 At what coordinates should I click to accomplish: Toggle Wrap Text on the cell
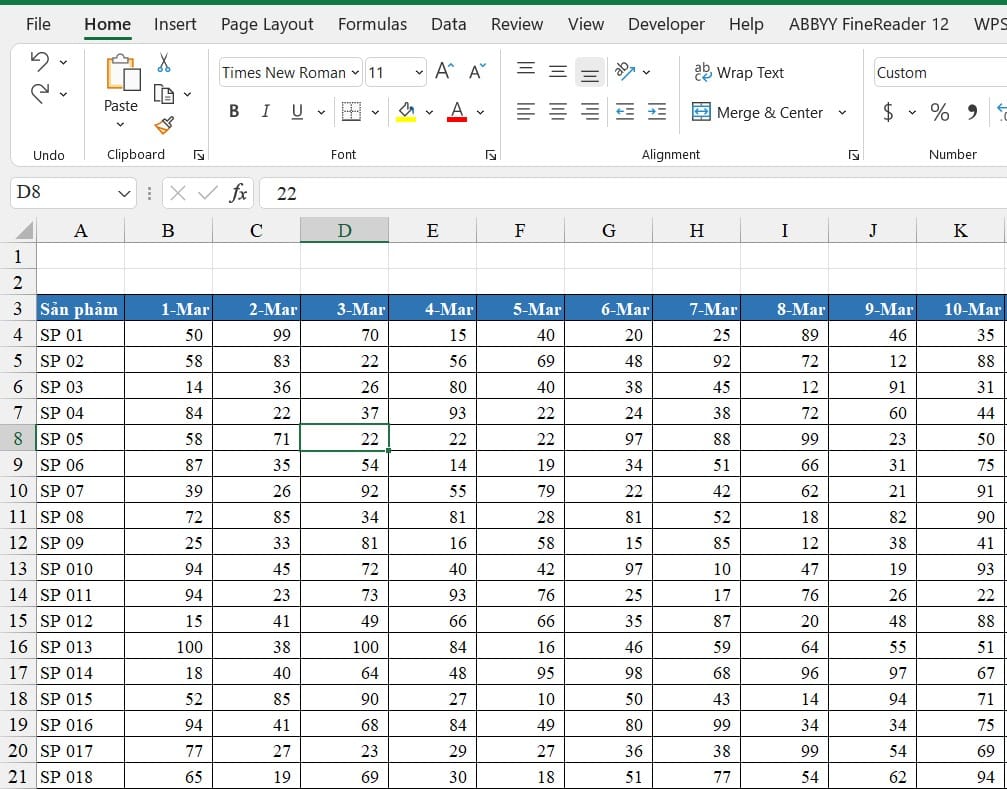click(x=739, y=73)
